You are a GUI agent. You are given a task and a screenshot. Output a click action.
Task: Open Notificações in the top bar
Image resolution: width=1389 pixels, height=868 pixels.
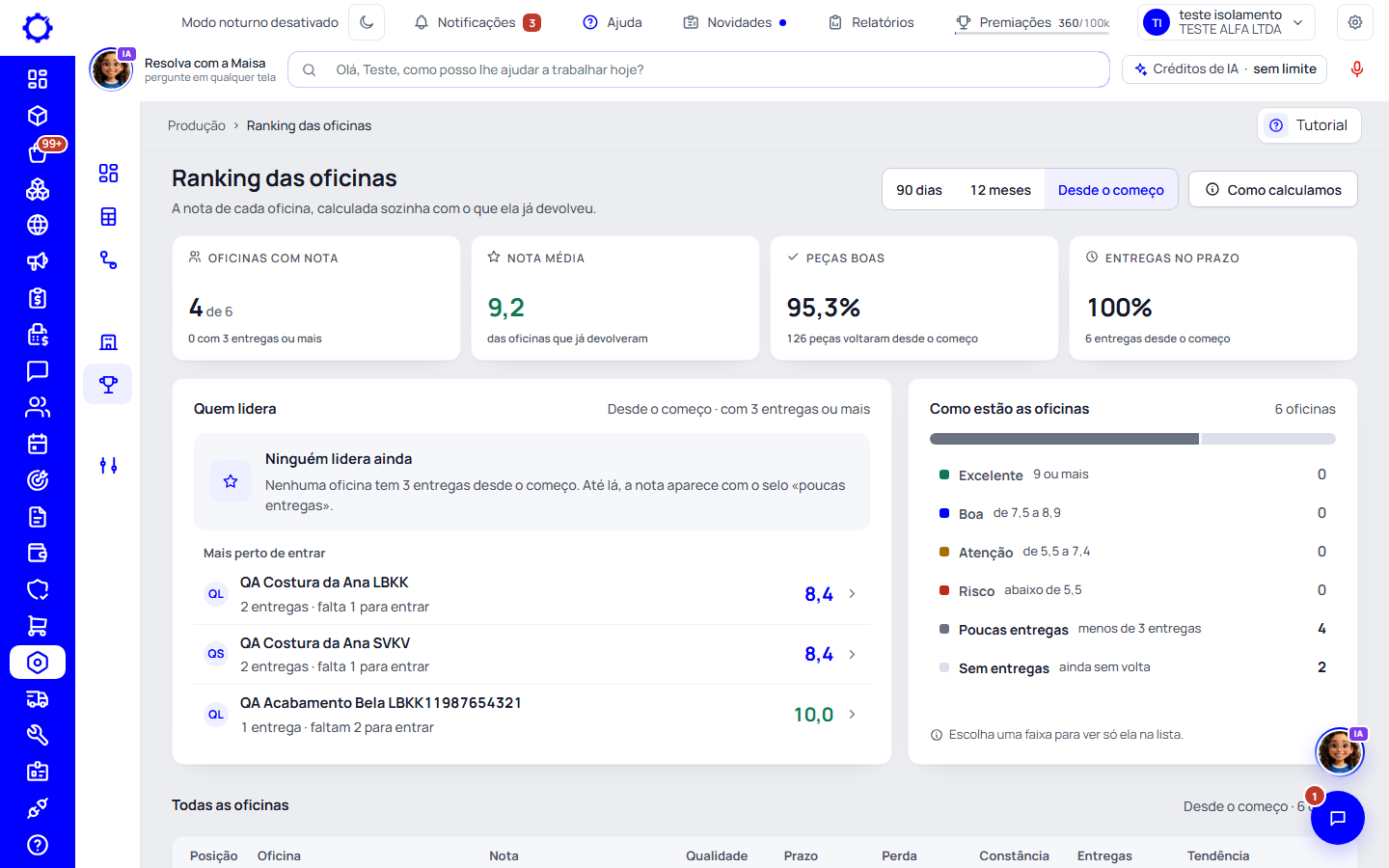(x=477, y=22)
